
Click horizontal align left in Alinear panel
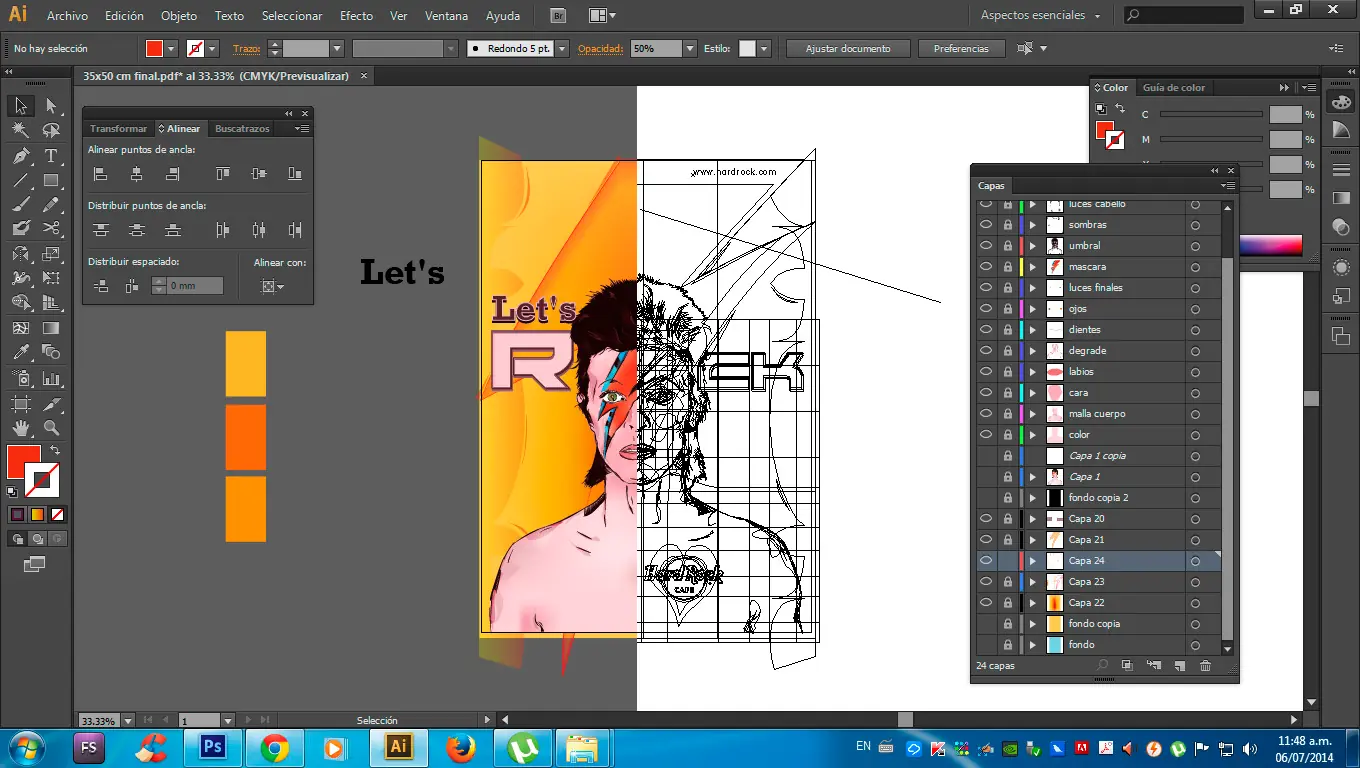tap(100, 174)
